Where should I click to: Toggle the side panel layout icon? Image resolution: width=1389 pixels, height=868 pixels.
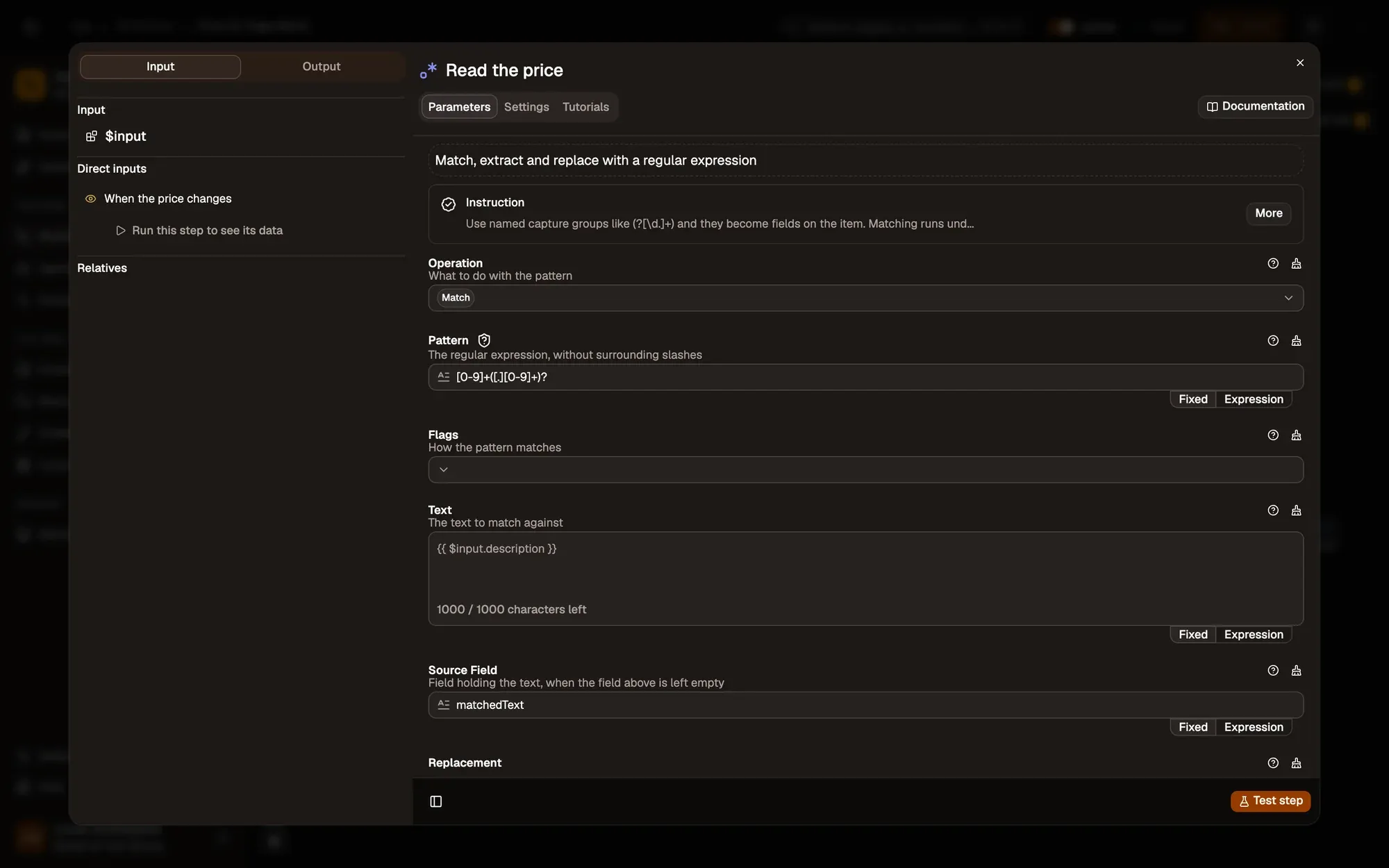tap(436, 801)
